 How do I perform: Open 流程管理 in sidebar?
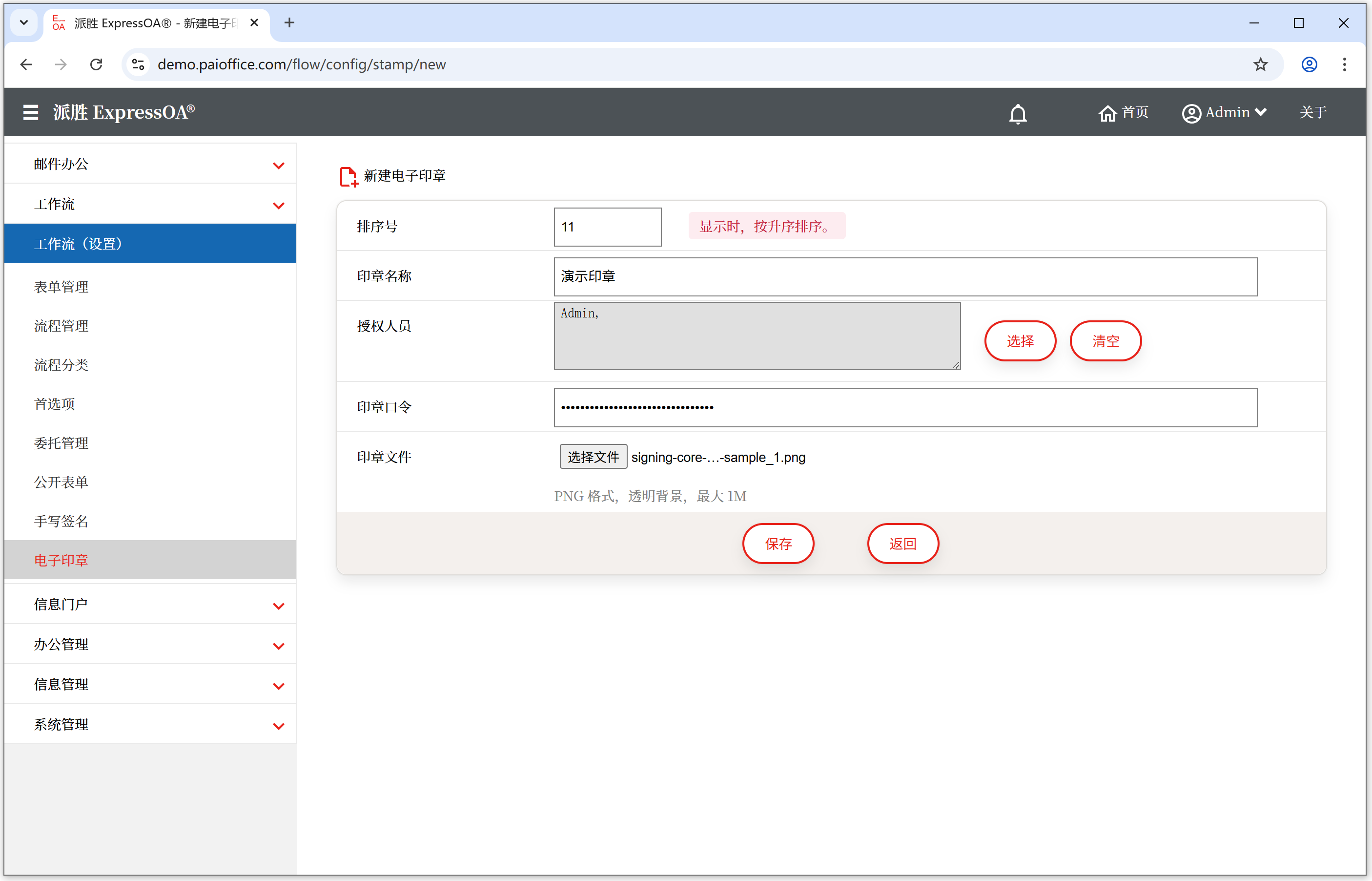point(61,326)
